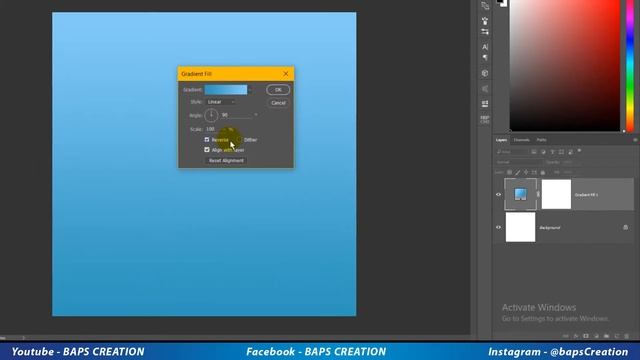Click the vertical hue slider strip
The height and width of the screenshot is (360, 640).
point(630,65)
